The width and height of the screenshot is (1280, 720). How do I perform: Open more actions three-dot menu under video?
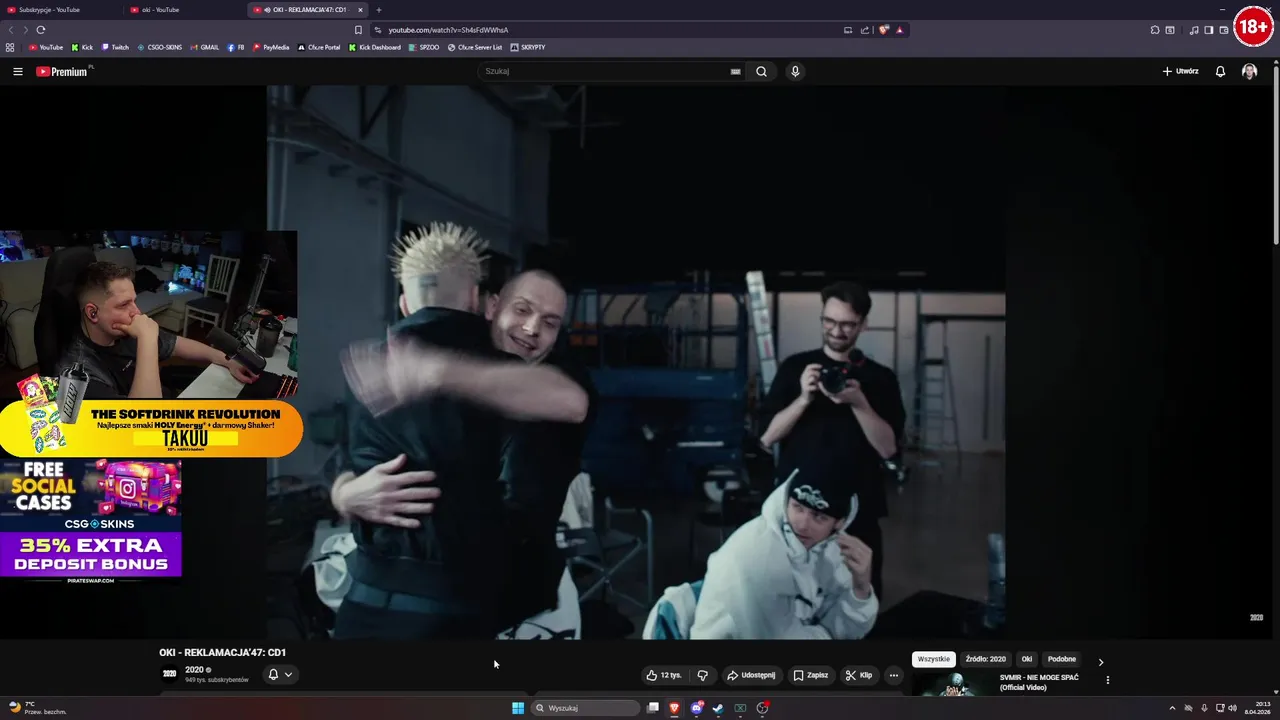click(x=893, y=675)
